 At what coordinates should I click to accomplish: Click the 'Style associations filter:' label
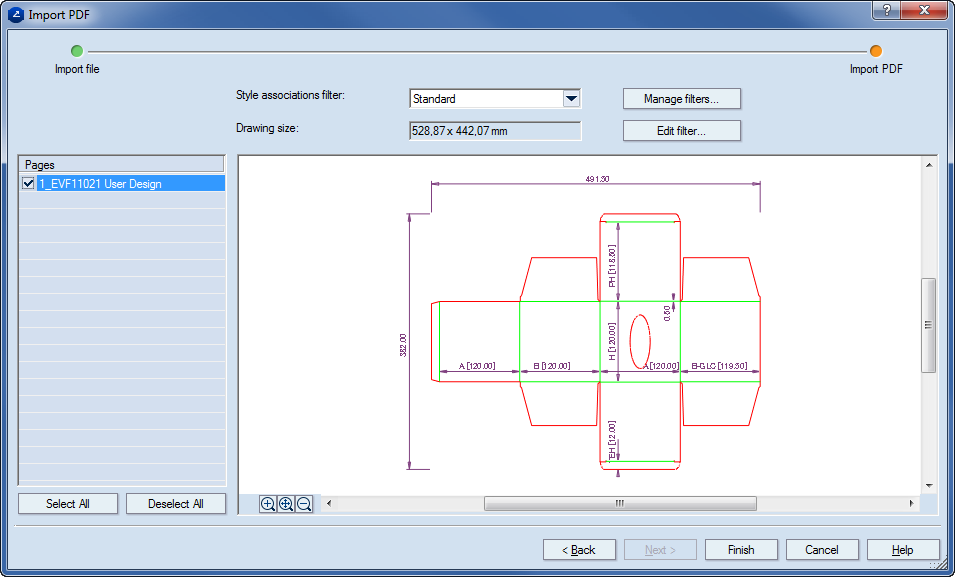pos(290,95)
